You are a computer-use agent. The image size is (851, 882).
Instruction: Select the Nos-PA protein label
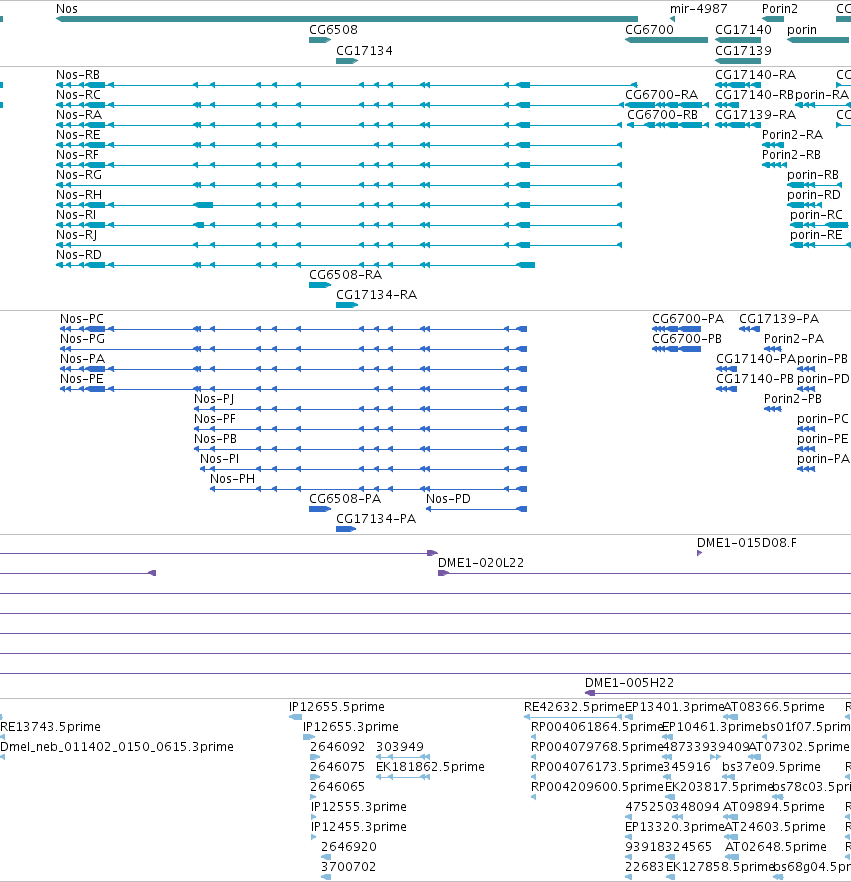tap(83, 359)
